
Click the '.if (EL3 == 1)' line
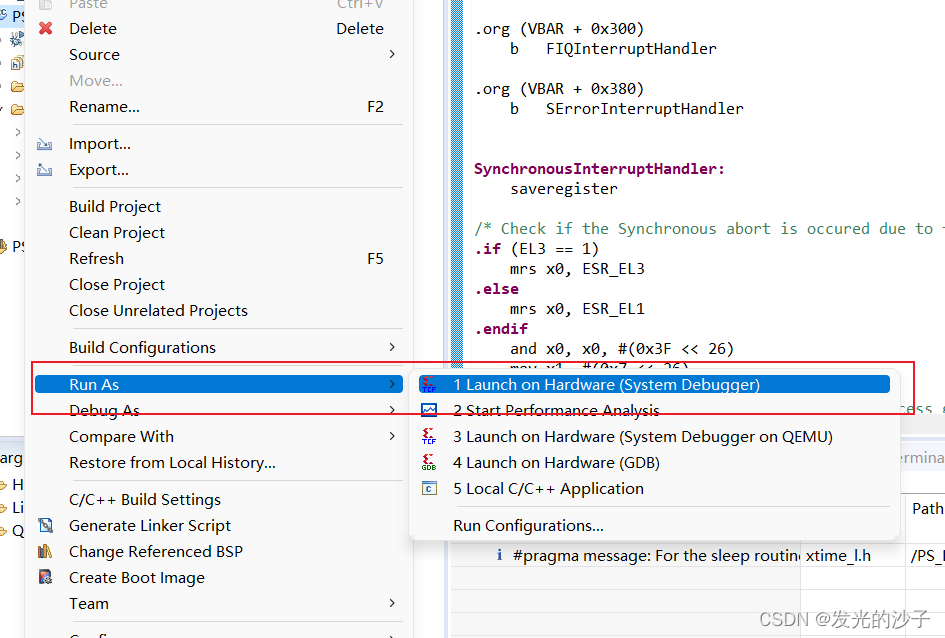(536, 249)
